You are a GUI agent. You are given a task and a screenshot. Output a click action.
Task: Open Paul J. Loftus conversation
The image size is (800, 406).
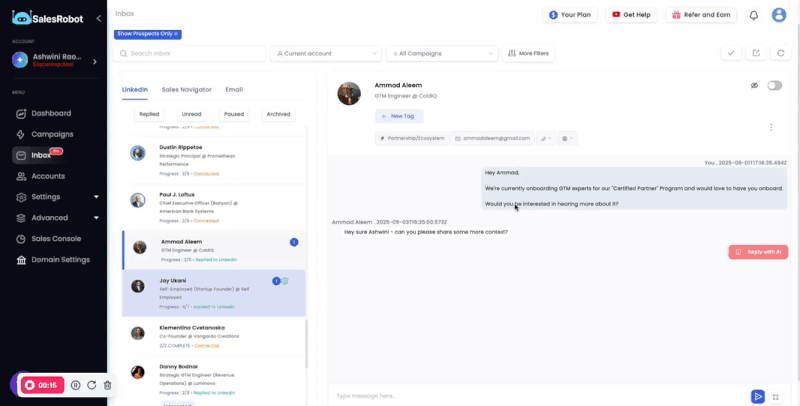pyautogui.click(x=214, y=207)
